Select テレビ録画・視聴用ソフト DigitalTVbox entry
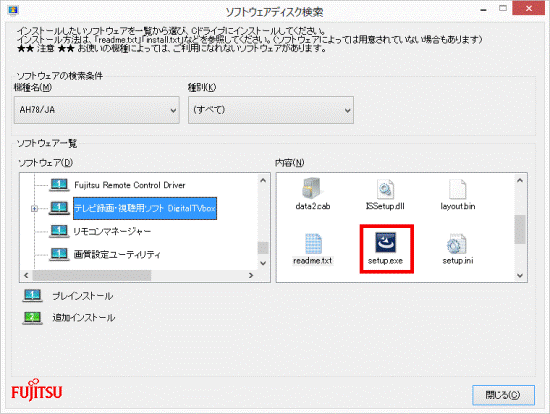Viewport: 550px width, 414px height. tap(145, 208)
